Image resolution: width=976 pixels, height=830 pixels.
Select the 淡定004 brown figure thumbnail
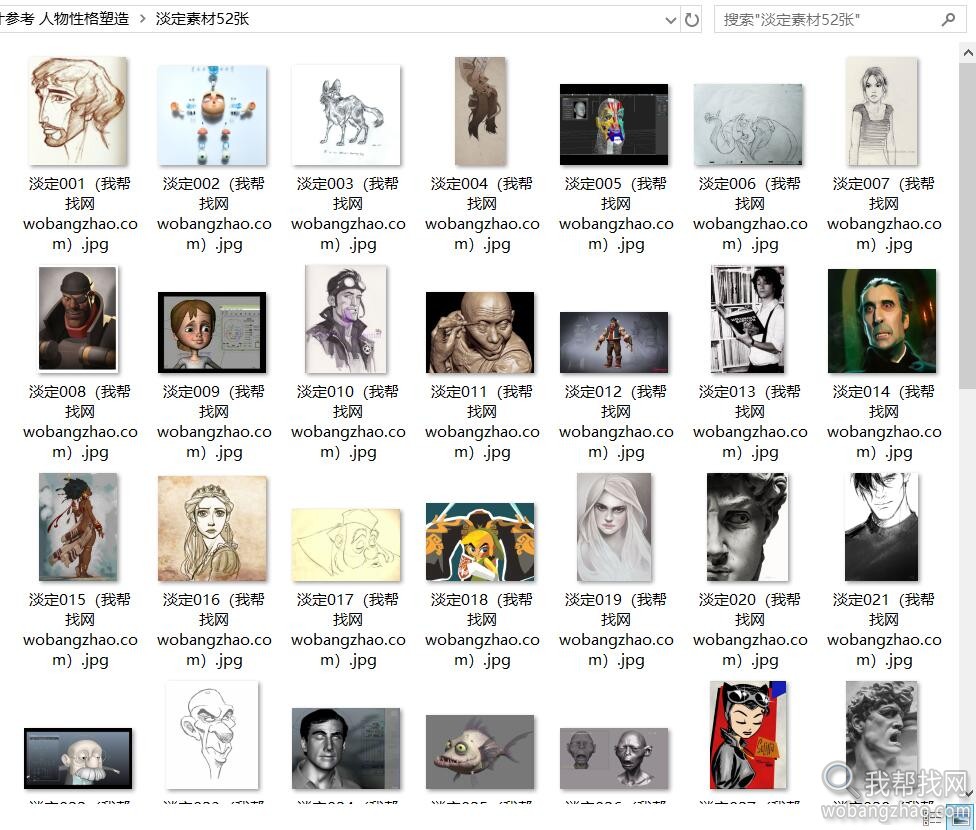coord(481,111)
